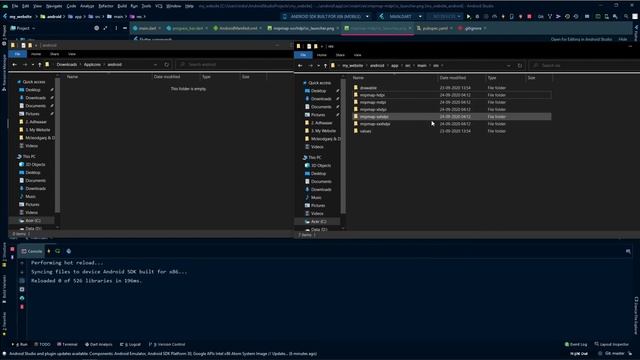Click the Search box in left Explorer
640x360 pixels.
pos(233,64)
